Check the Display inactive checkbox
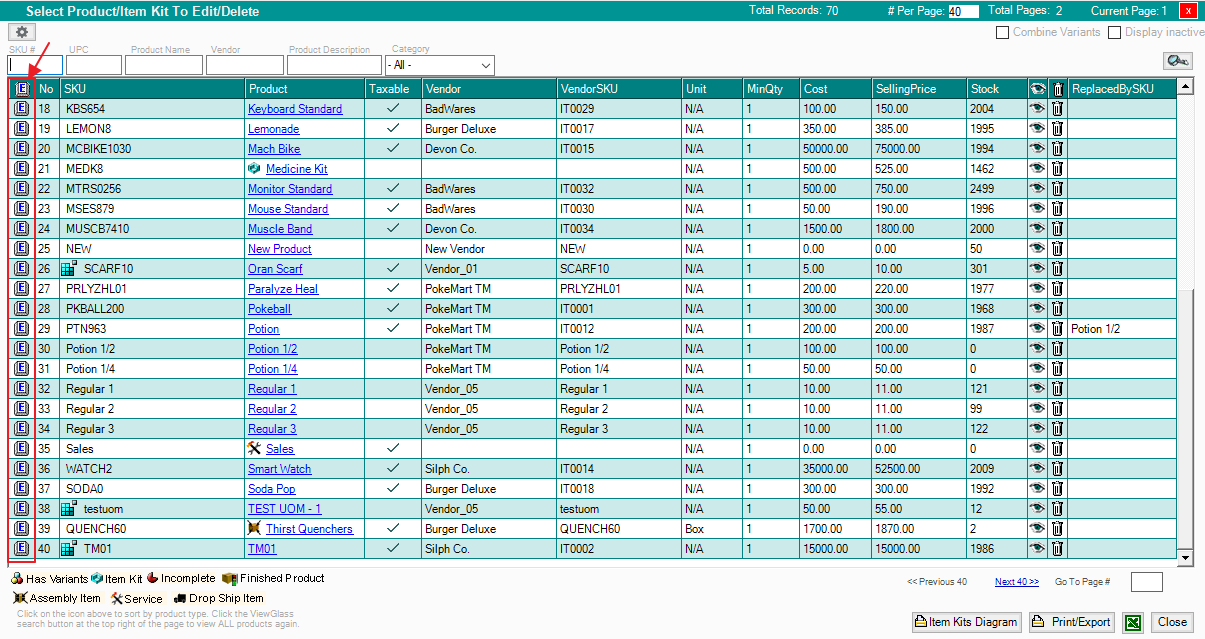The image size is (1205, 639). [1115, 32]
